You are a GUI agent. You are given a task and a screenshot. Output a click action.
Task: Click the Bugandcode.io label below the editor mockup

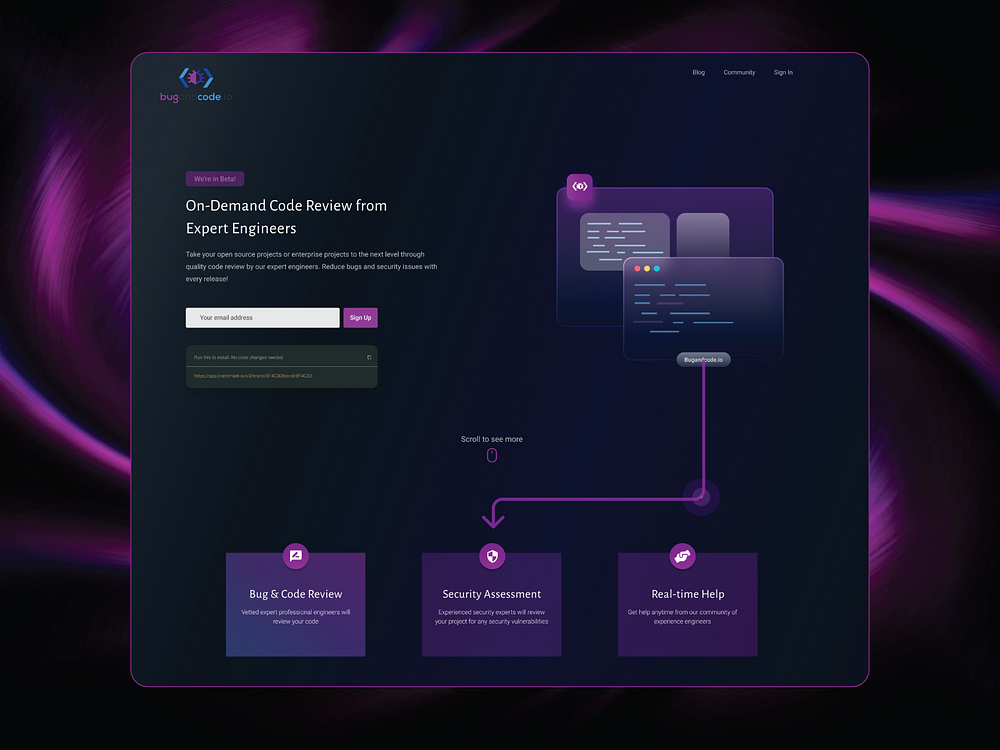tap(702, 359)
